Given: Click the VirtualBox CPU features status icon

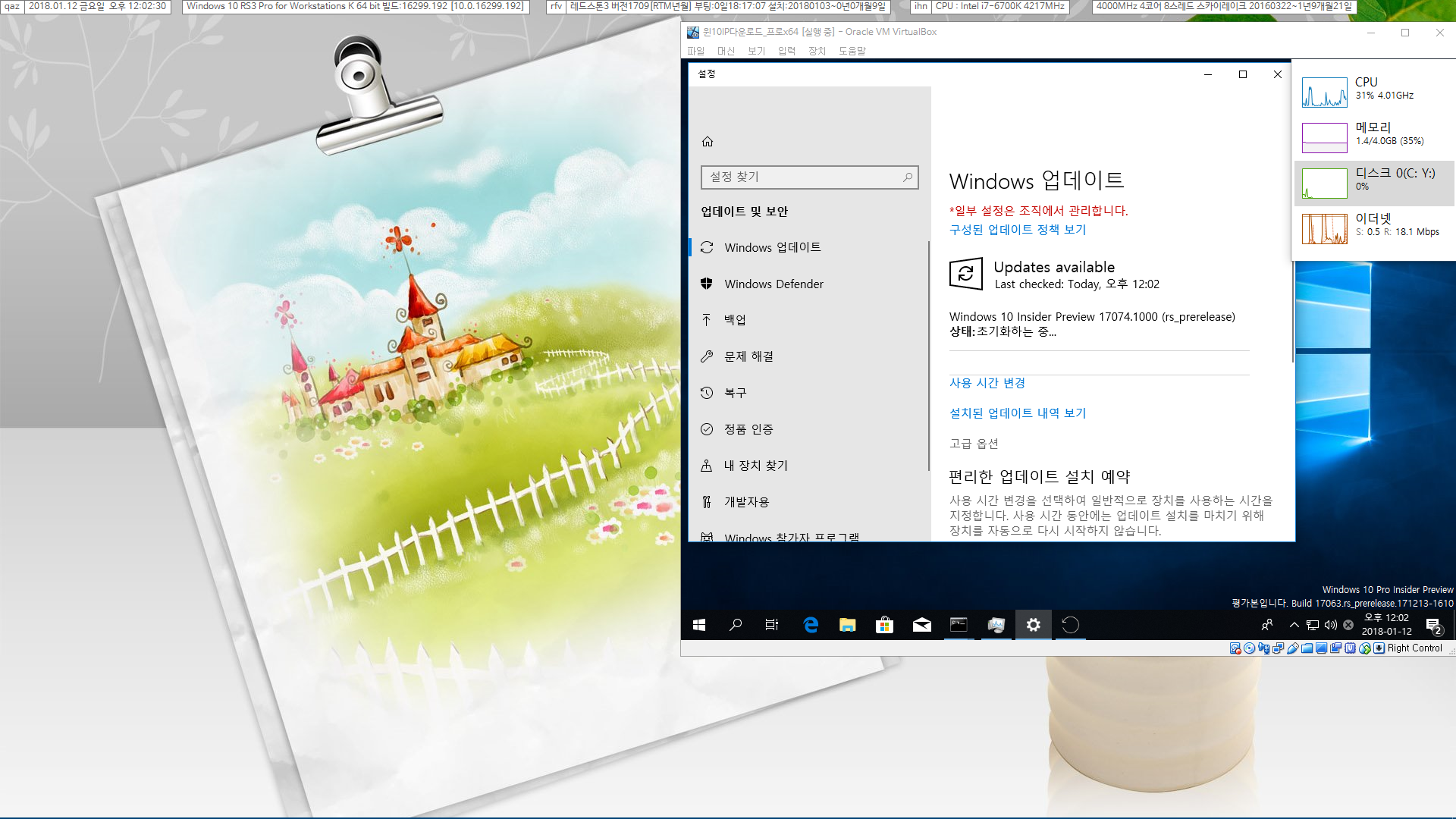Looking at the screenshot, I should pyautogui.click(x=1350, y=648).
